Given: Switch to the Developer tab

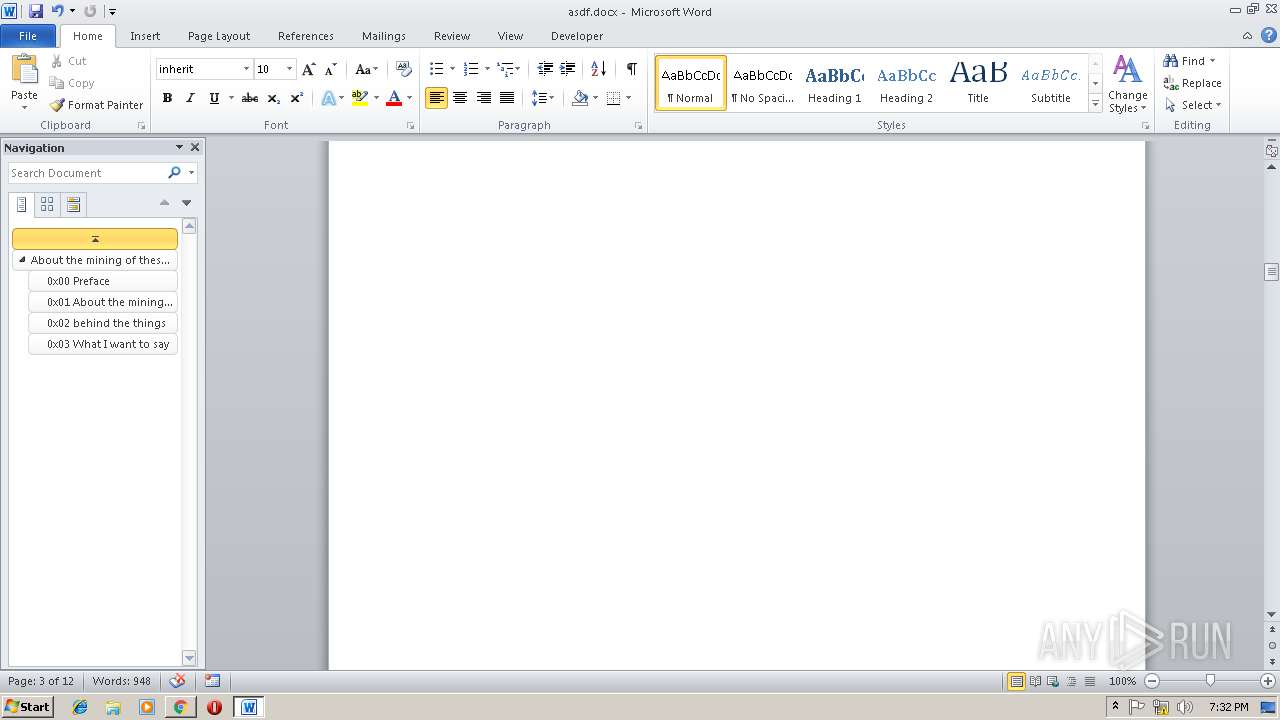Looking at the screenshot, I should (x=577, y=36).
